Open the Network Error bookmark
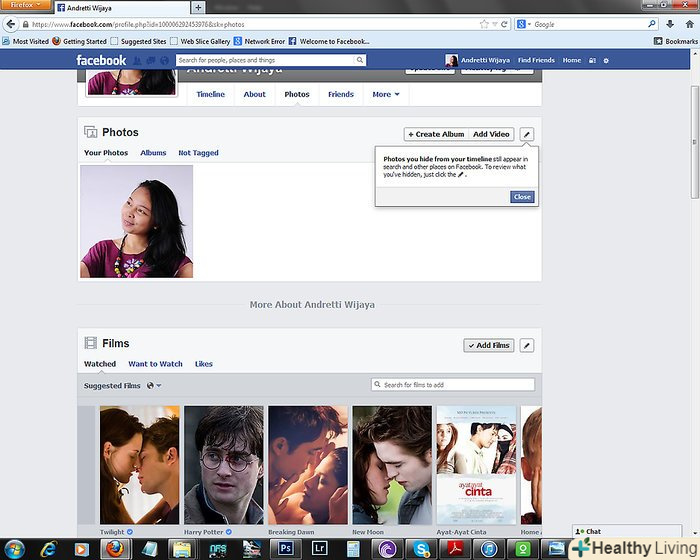The height and width of the screenshot is (560, 700). pyautogui.click(x=259, y=41)
